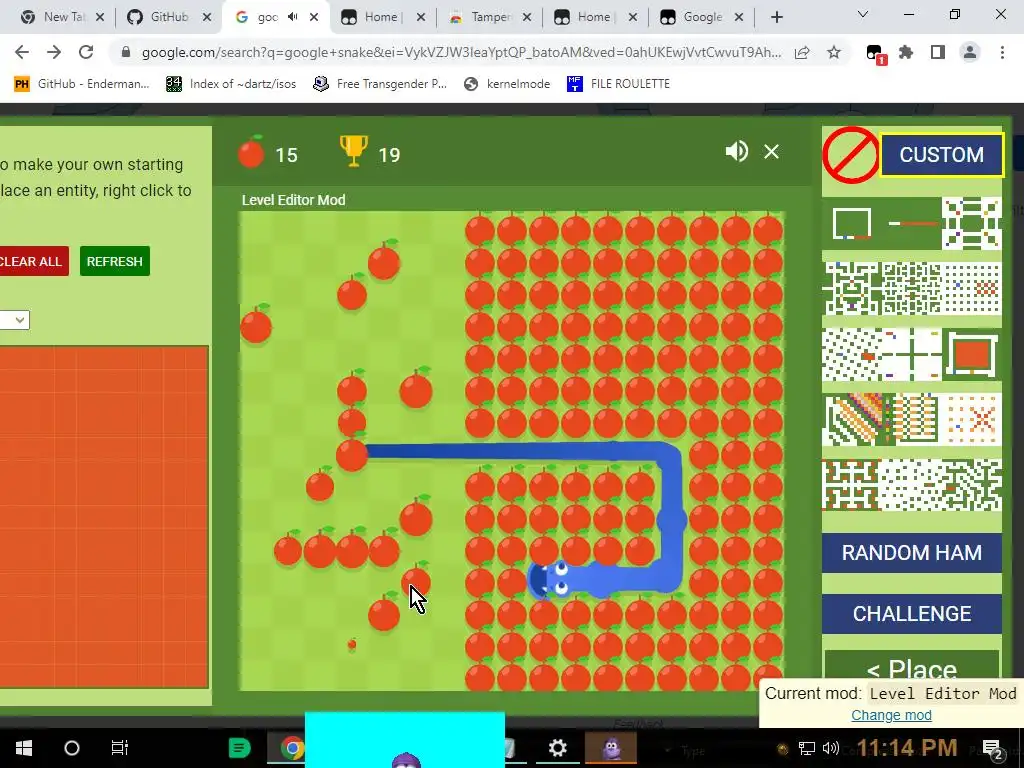Viewport: 1024px width, 768px height.
Task: Go back with the browser back arrow
Action: [22, 52]
